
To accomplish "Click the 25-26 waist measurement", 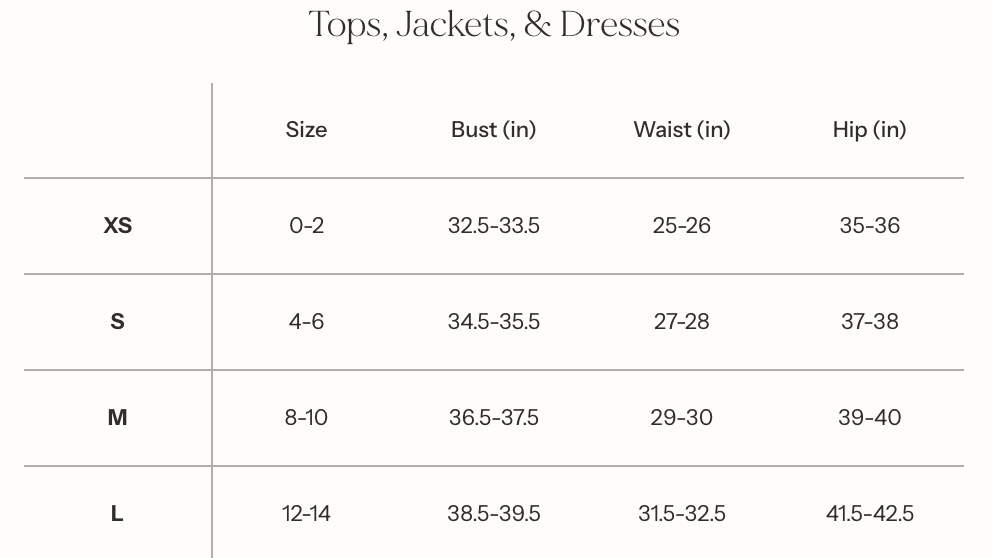I will (x=682, y=226).
